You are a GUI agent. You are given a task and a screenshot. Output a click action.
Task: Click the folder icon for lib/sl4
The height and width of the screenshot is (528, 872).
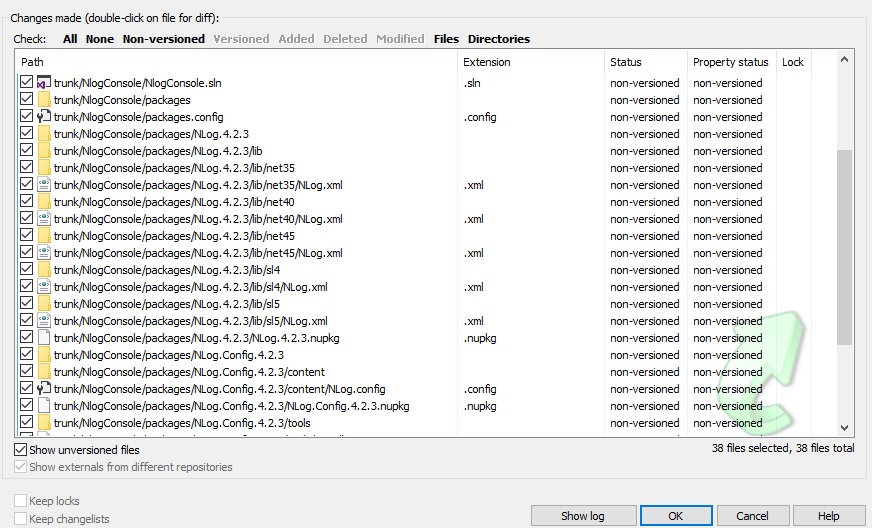coord(44,270)
